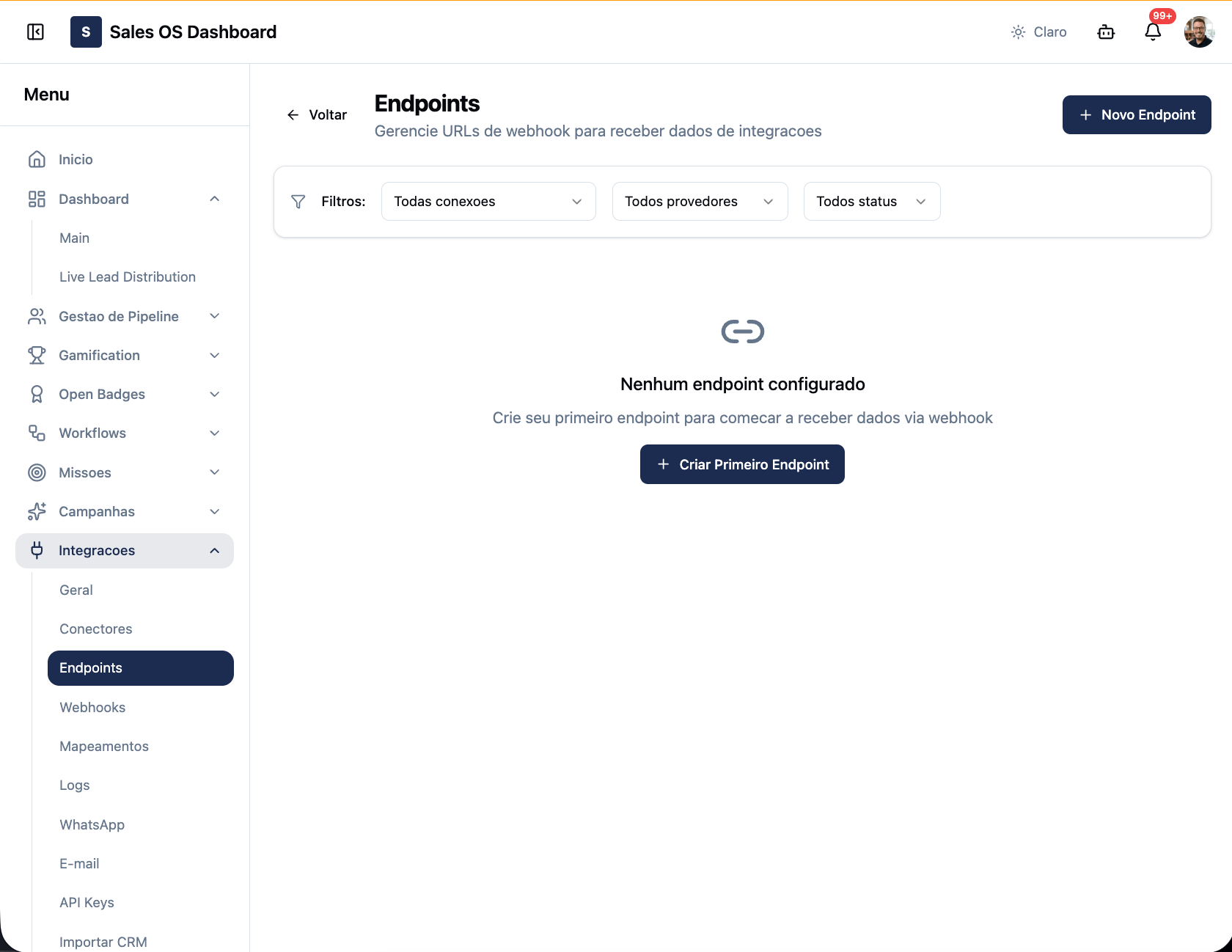
Task: Click the Sales OS Dashboard title
Action: [193, 32]
